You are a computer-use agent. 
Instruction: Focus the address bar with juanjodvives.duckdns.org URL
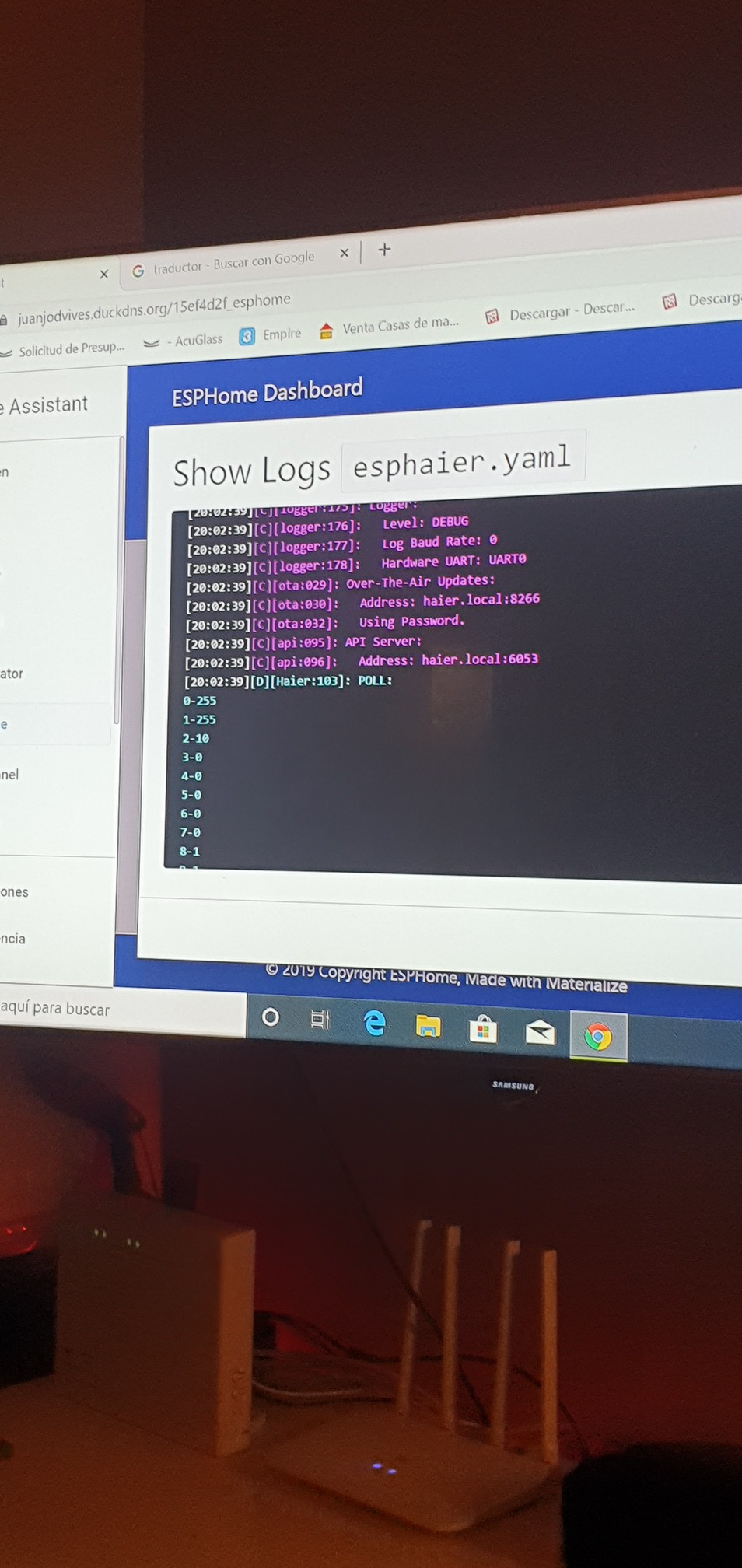point(154,308)
